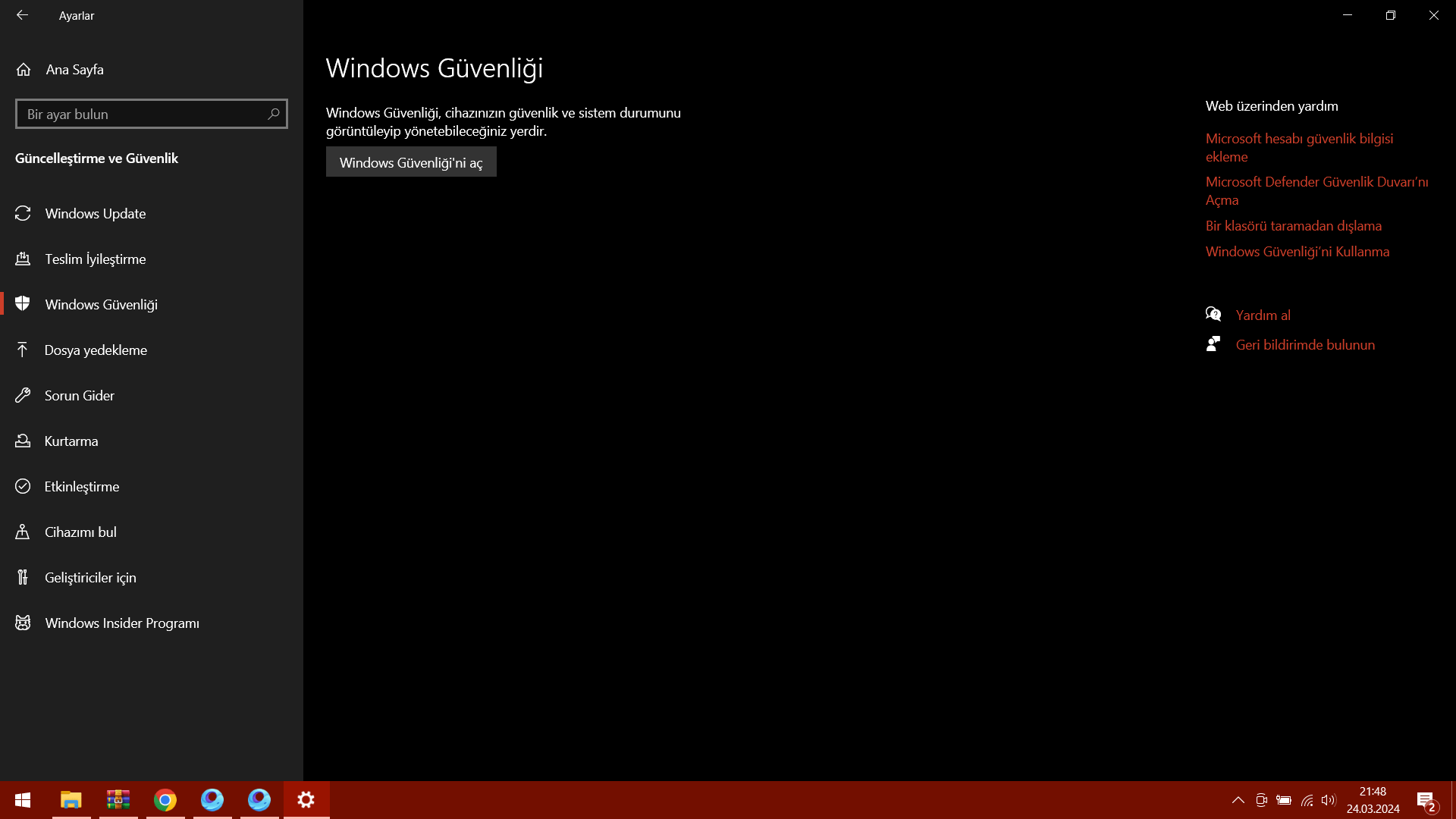Open Windows Güvenliği'ni Kullanma help link

click(1298, 252)
